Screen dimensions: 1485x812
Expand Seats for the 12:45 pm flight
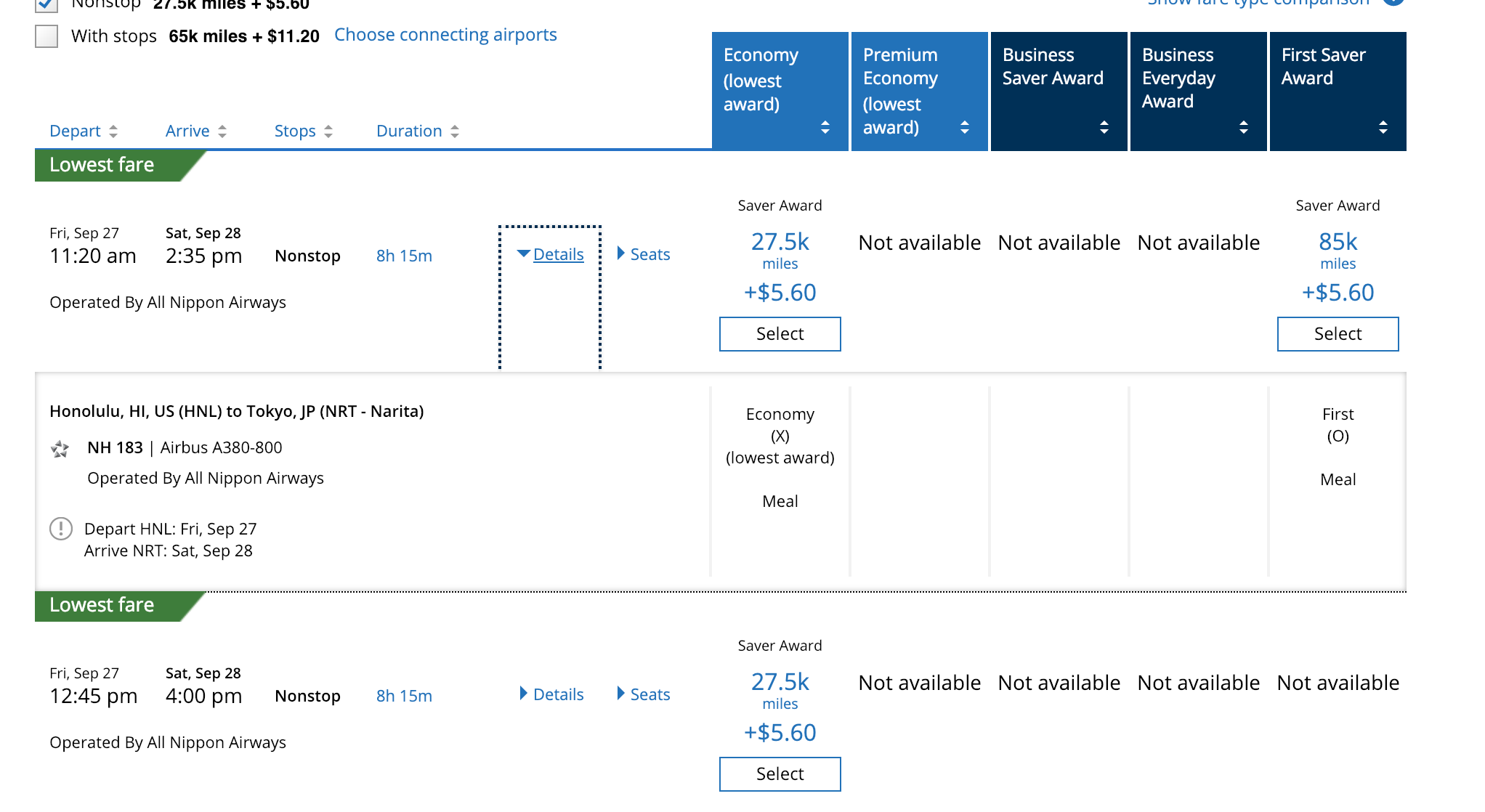pos(644,694)
